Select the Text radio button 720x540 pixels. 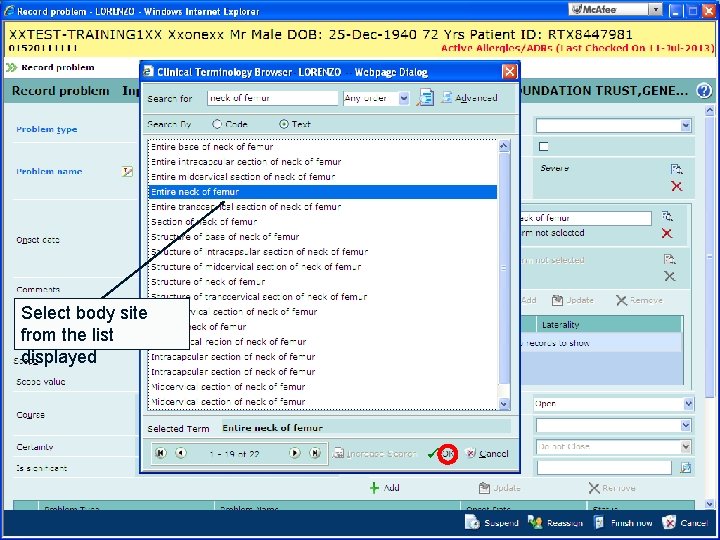(284, 124)
